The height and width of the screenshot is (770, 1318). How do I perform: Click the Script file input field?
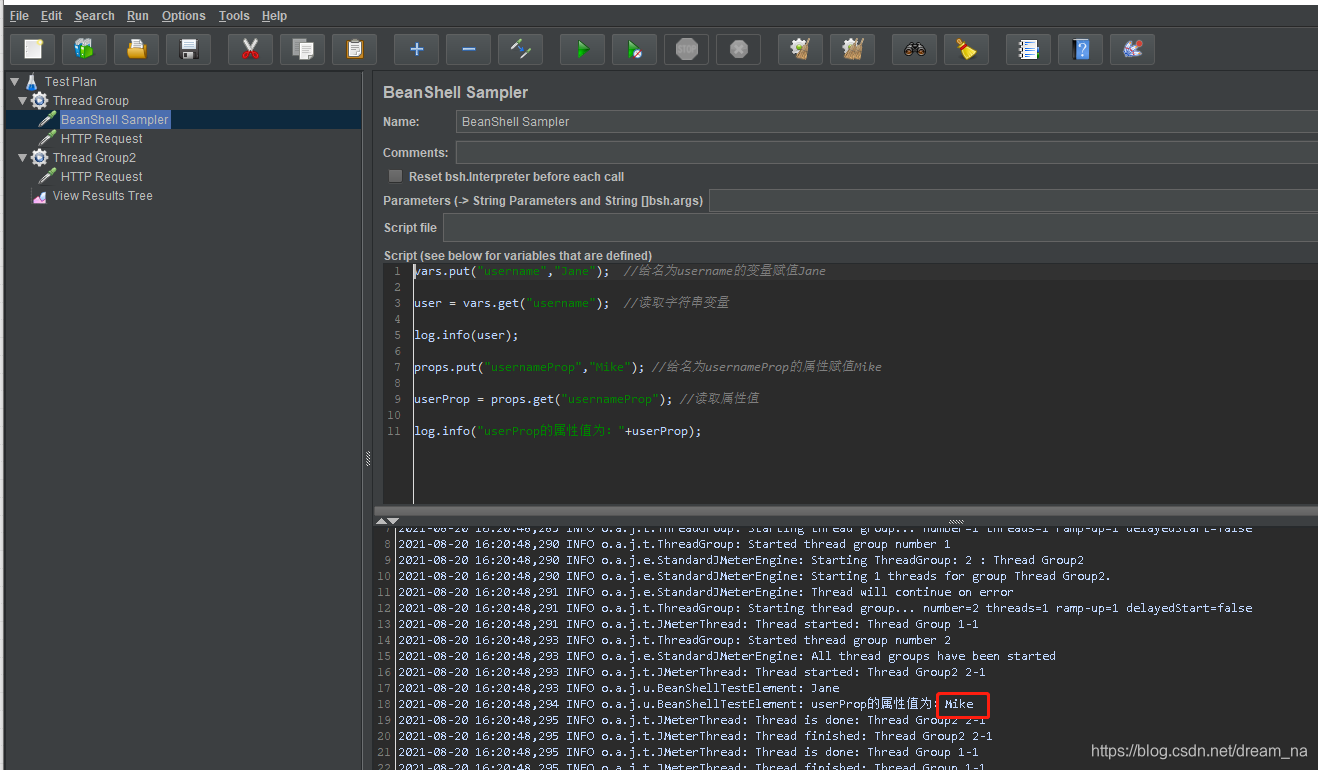point(880,228)
